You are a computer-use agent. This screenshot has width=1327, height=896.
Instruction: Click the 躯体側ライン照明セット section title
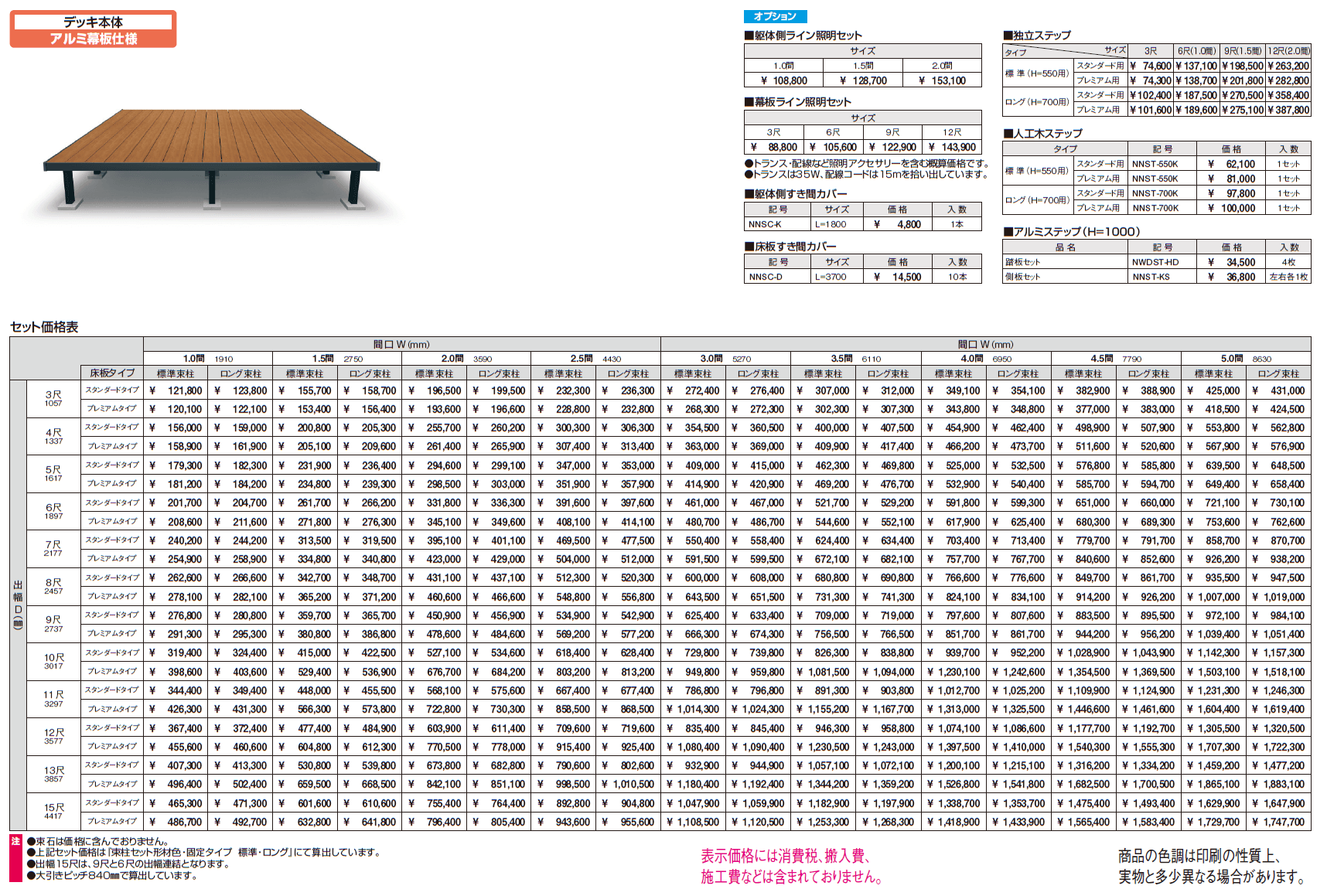click(x=803, y=36)
